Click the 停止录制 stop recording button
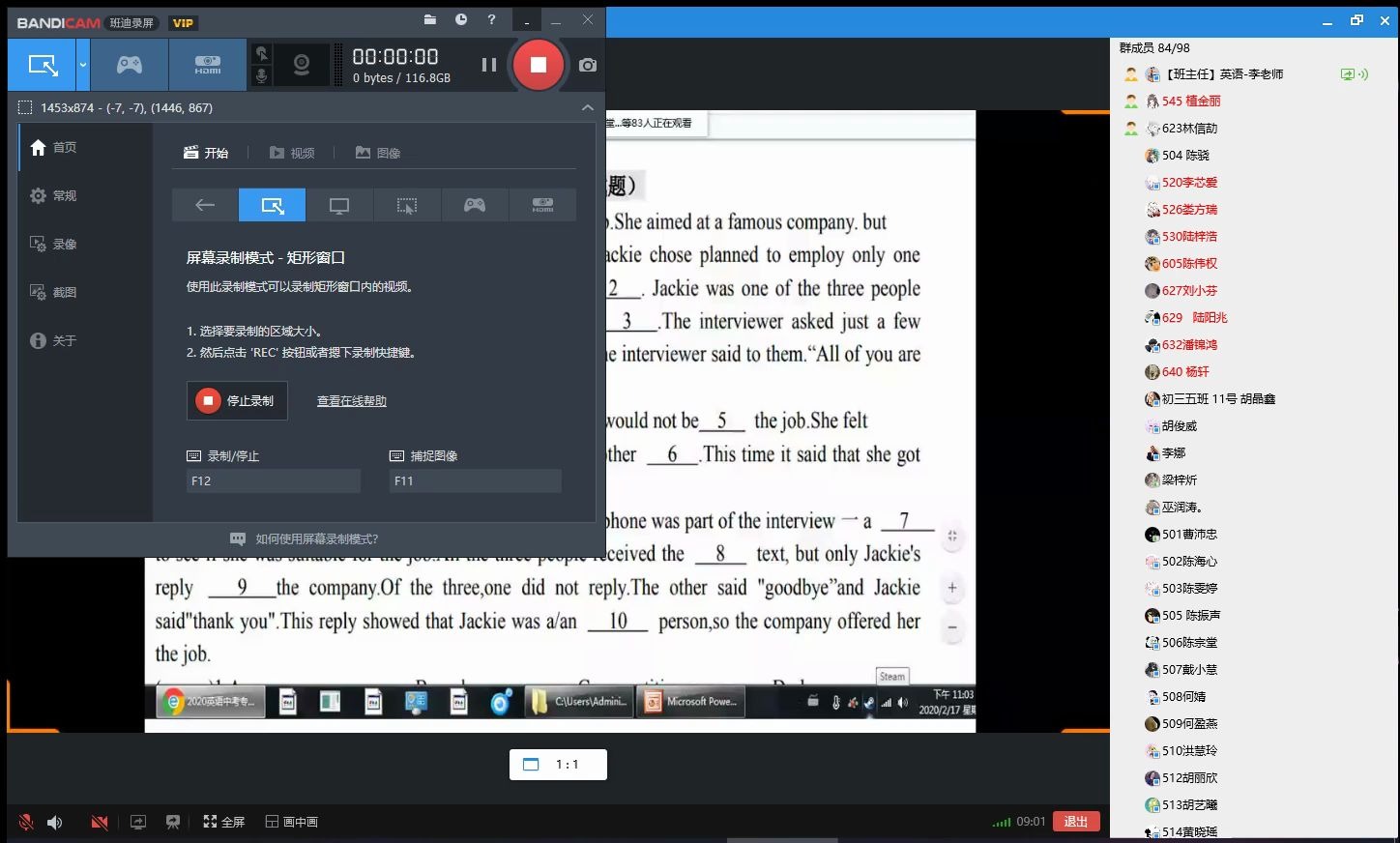Screen dimensions: 1400x843 pos(237,400)
